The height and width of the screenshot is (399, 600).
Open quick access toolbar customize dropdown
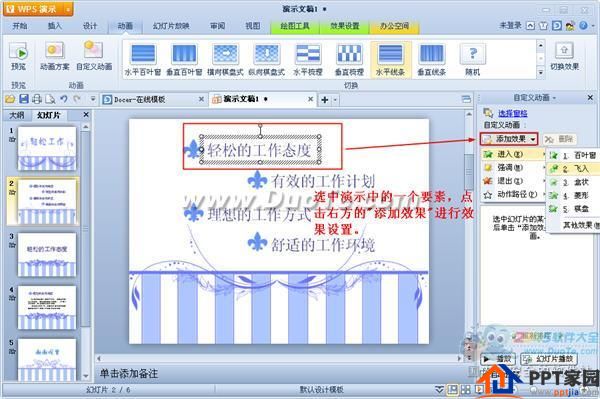click(93, 99)
